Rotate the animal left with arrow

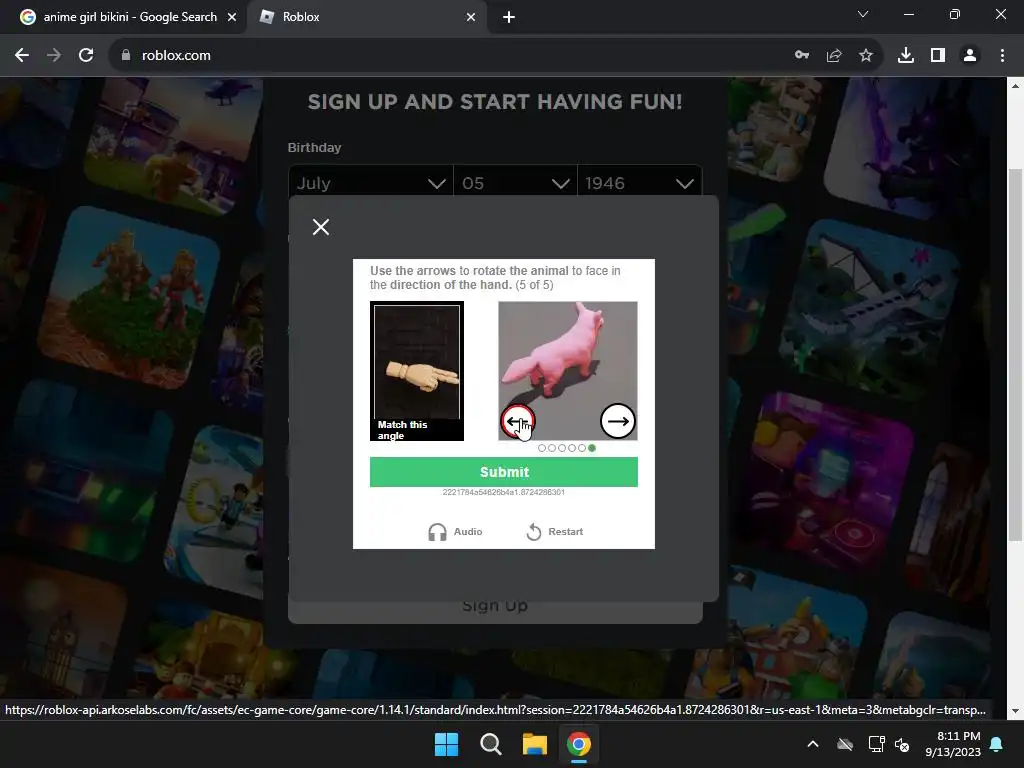[518, 421]
